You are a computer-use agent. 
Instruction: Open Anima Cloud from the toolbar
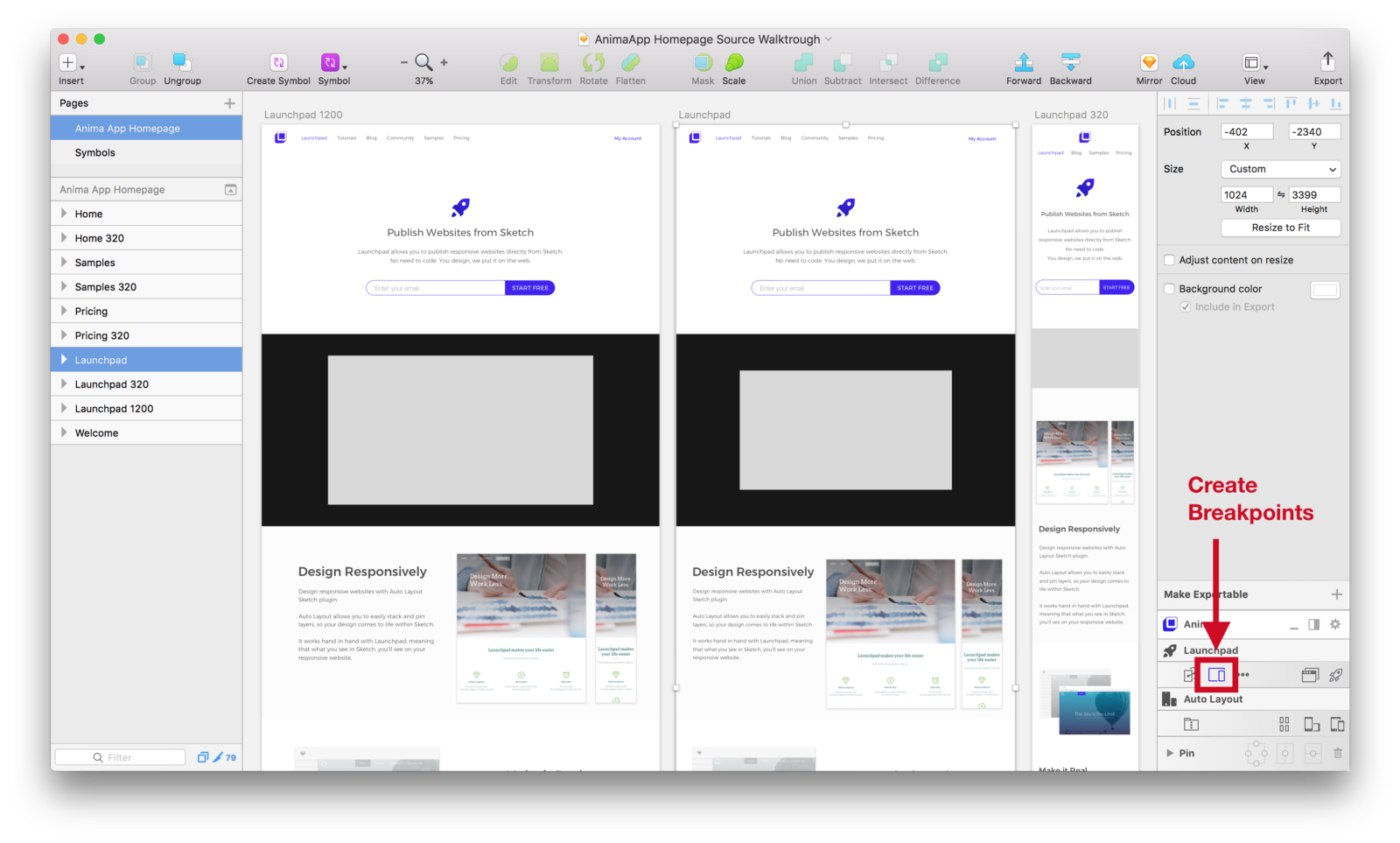(1183, 63)
